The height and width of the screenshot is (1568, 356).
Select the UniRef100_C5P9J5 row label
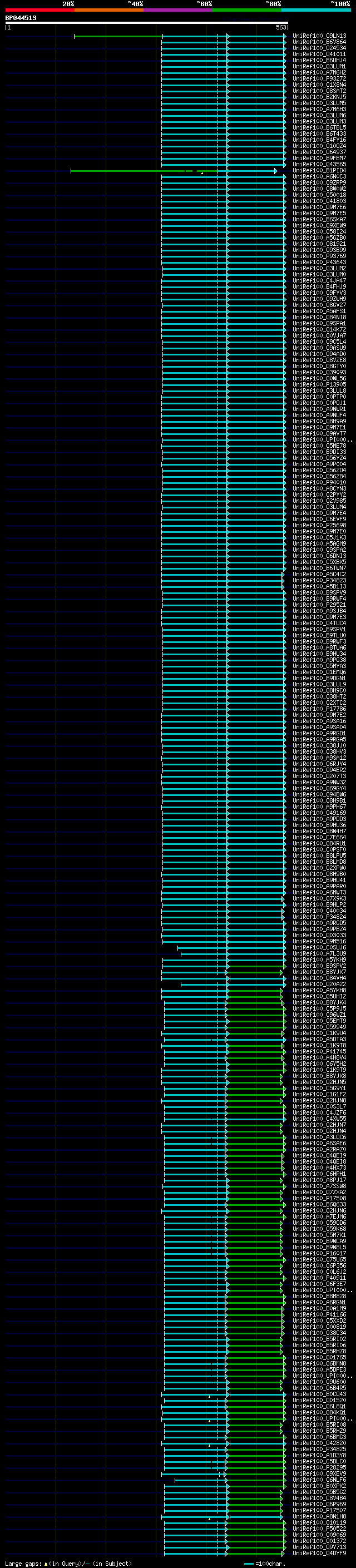(x=319, y=1008)
